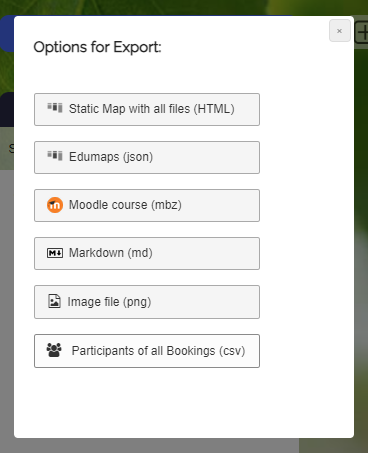Export map as Image file (png)

coord(147,302)
